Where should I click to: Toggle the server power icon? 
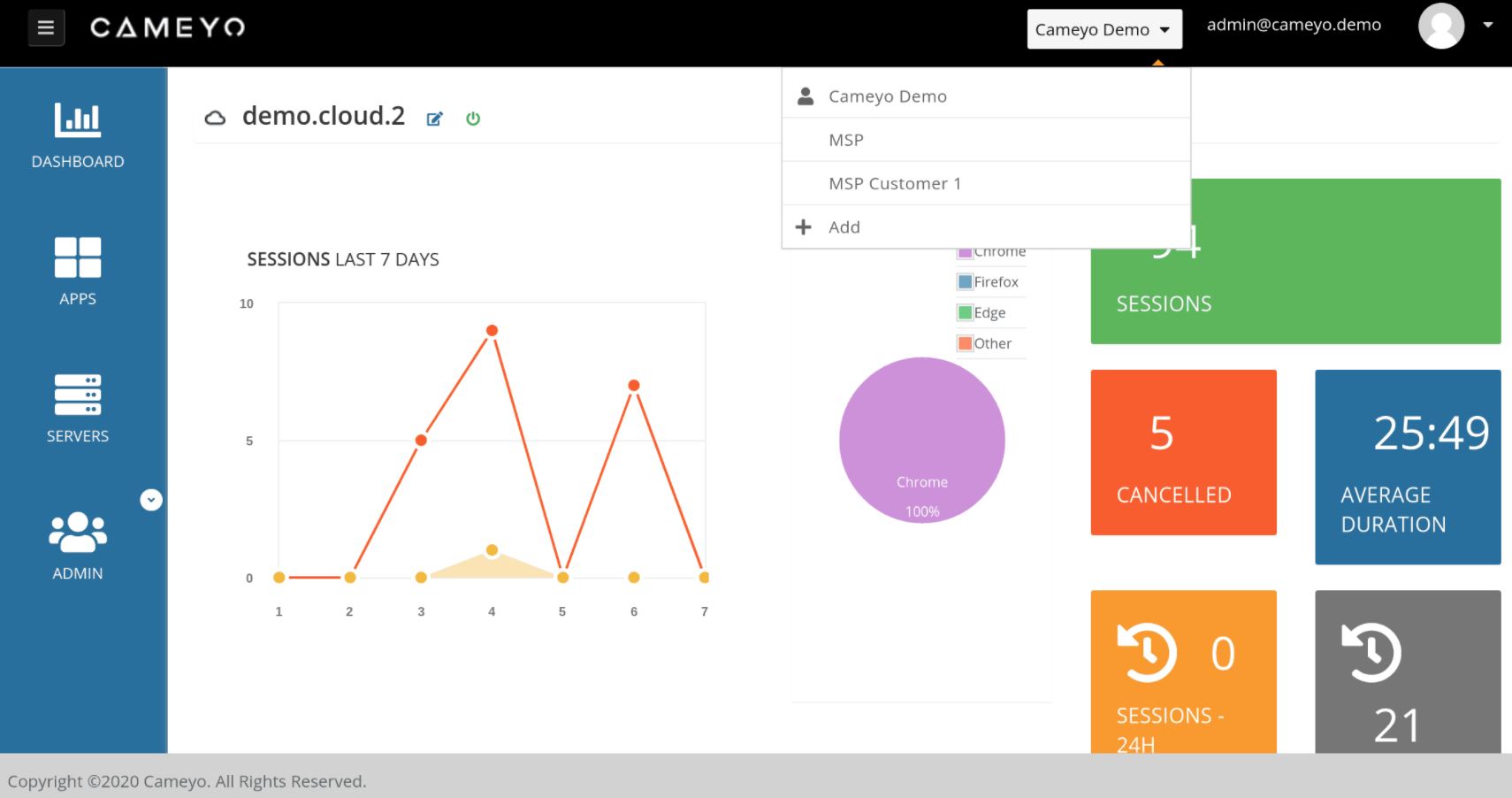[473, 119]
